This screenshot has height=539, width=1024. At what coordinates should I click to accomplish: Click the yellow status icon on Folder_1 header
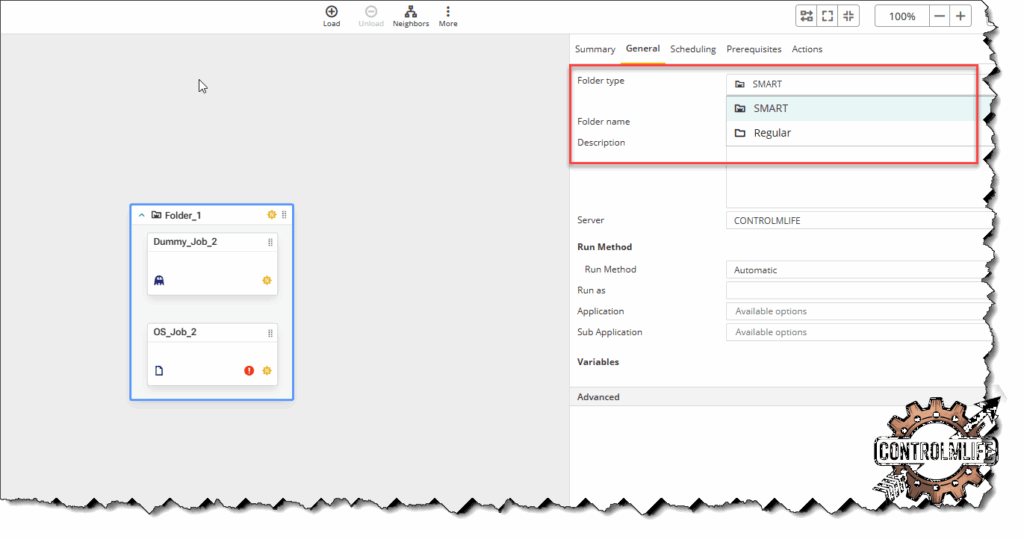pos(271,215)
